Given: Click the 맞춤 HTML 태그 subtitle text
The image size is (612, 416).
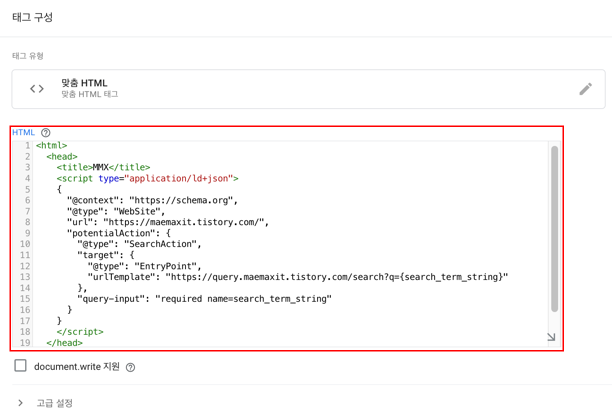Looking at the screenshot, I should [90, 94].
